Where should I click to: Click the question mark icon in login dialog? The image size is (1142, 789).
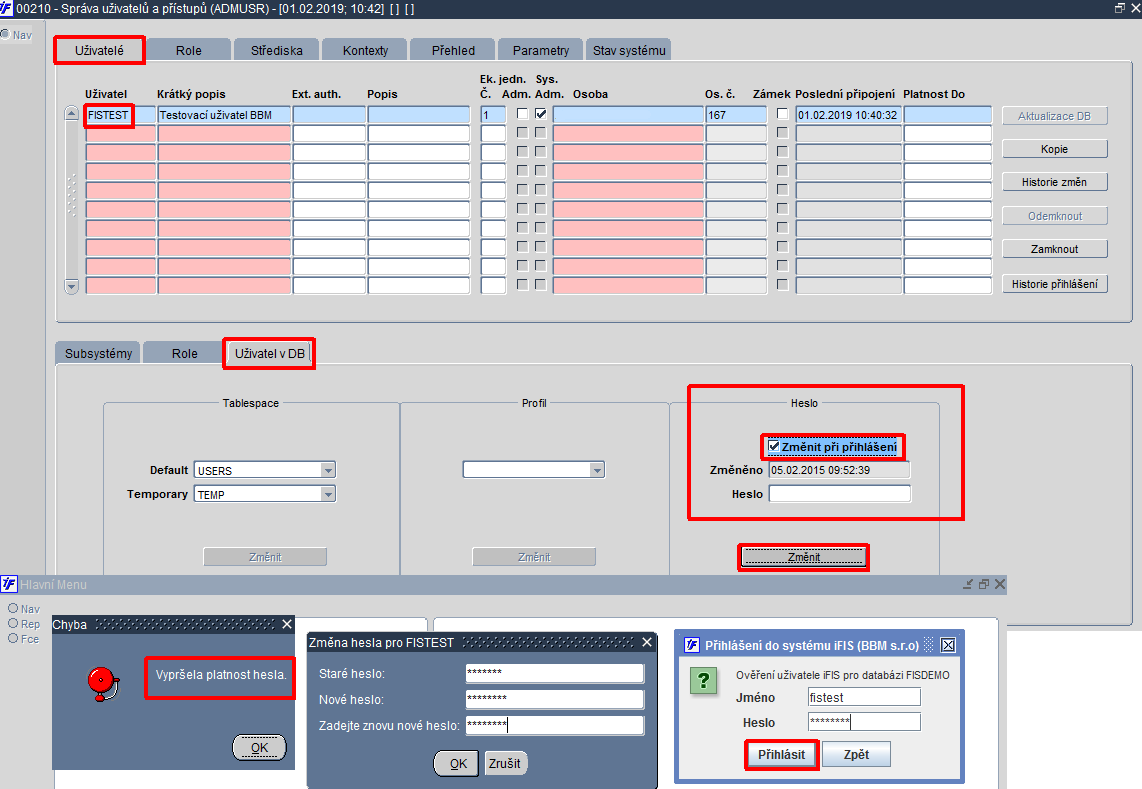coord(704,680)
